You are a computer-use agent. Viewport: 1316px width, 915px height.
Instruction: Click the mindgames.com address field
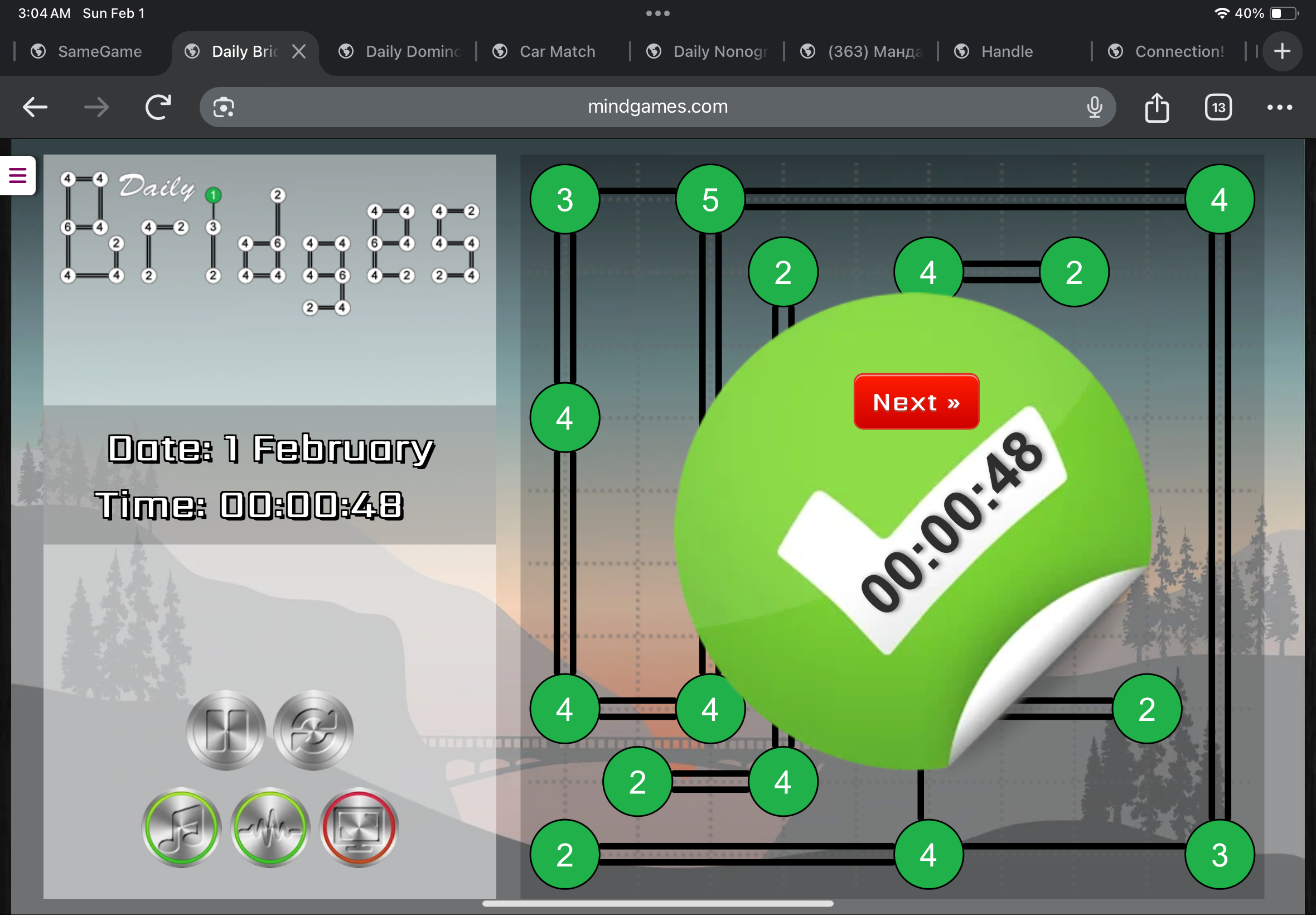pos(657,107)
